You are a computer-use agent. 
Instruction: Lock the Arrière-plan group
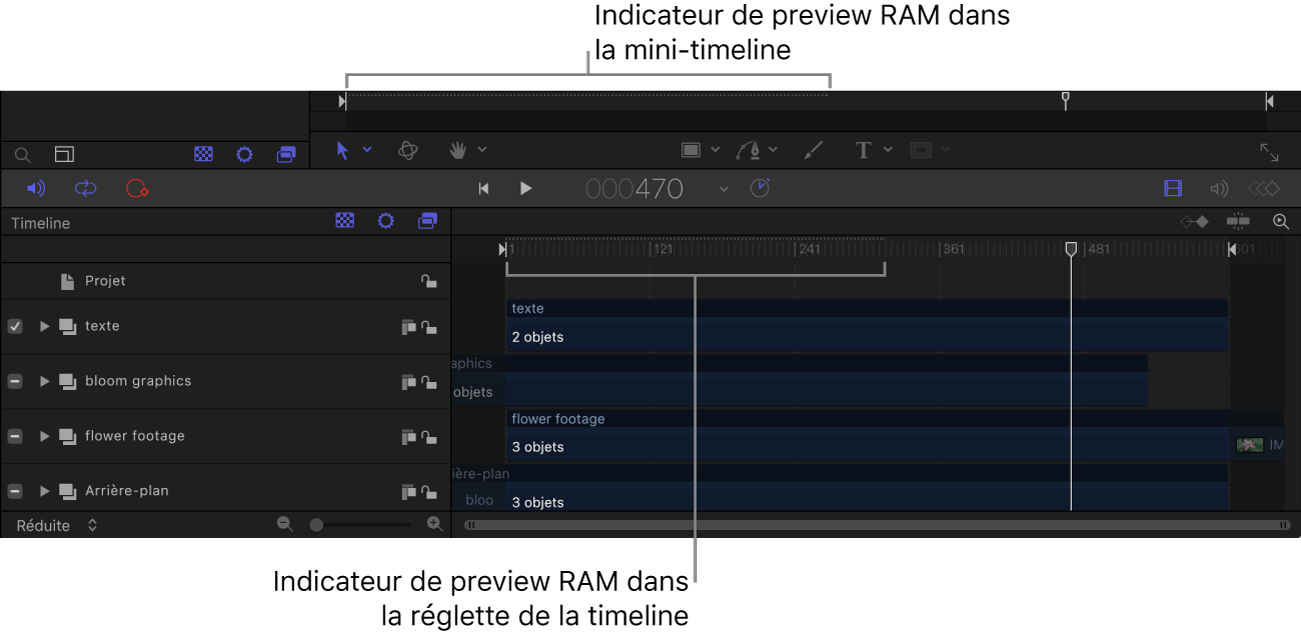(428, 491)
